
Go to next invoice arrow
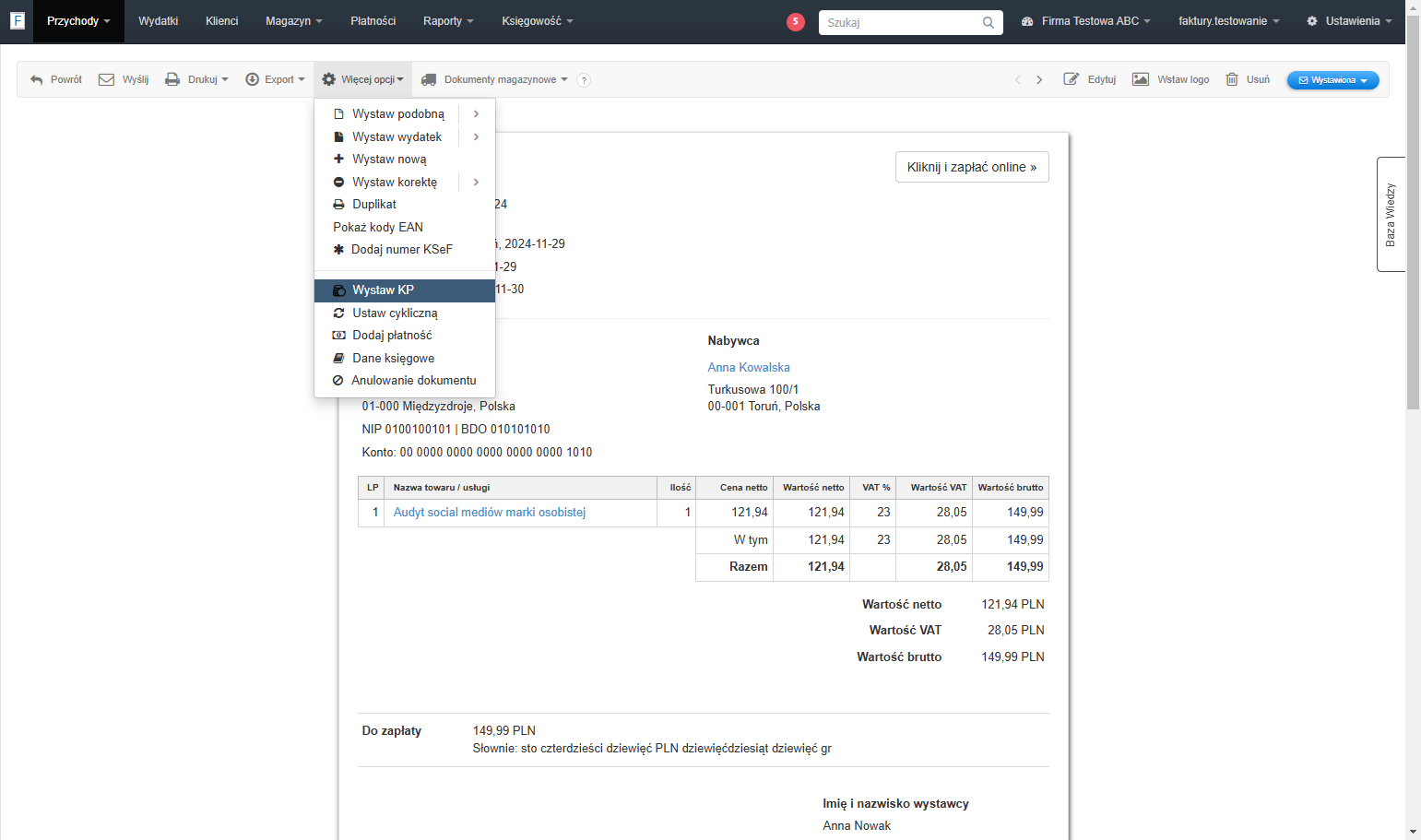pos(1039,80)
